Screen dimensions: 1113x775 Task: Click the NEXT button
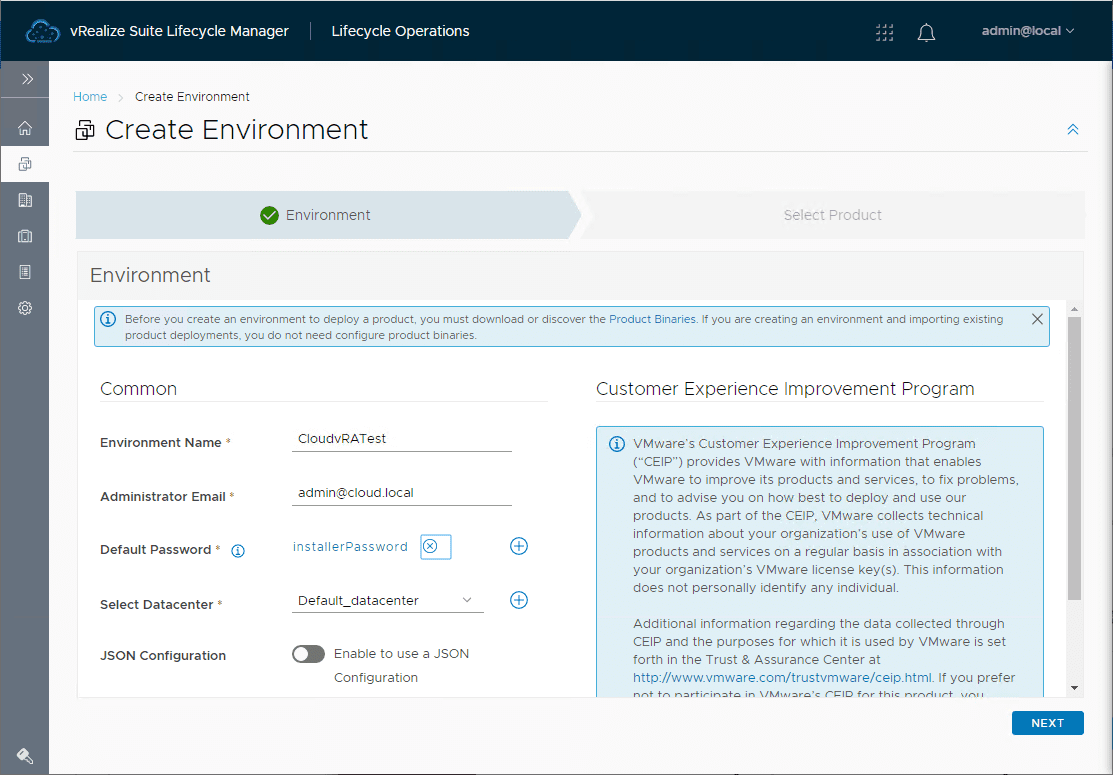click(x=1047, y=722)
